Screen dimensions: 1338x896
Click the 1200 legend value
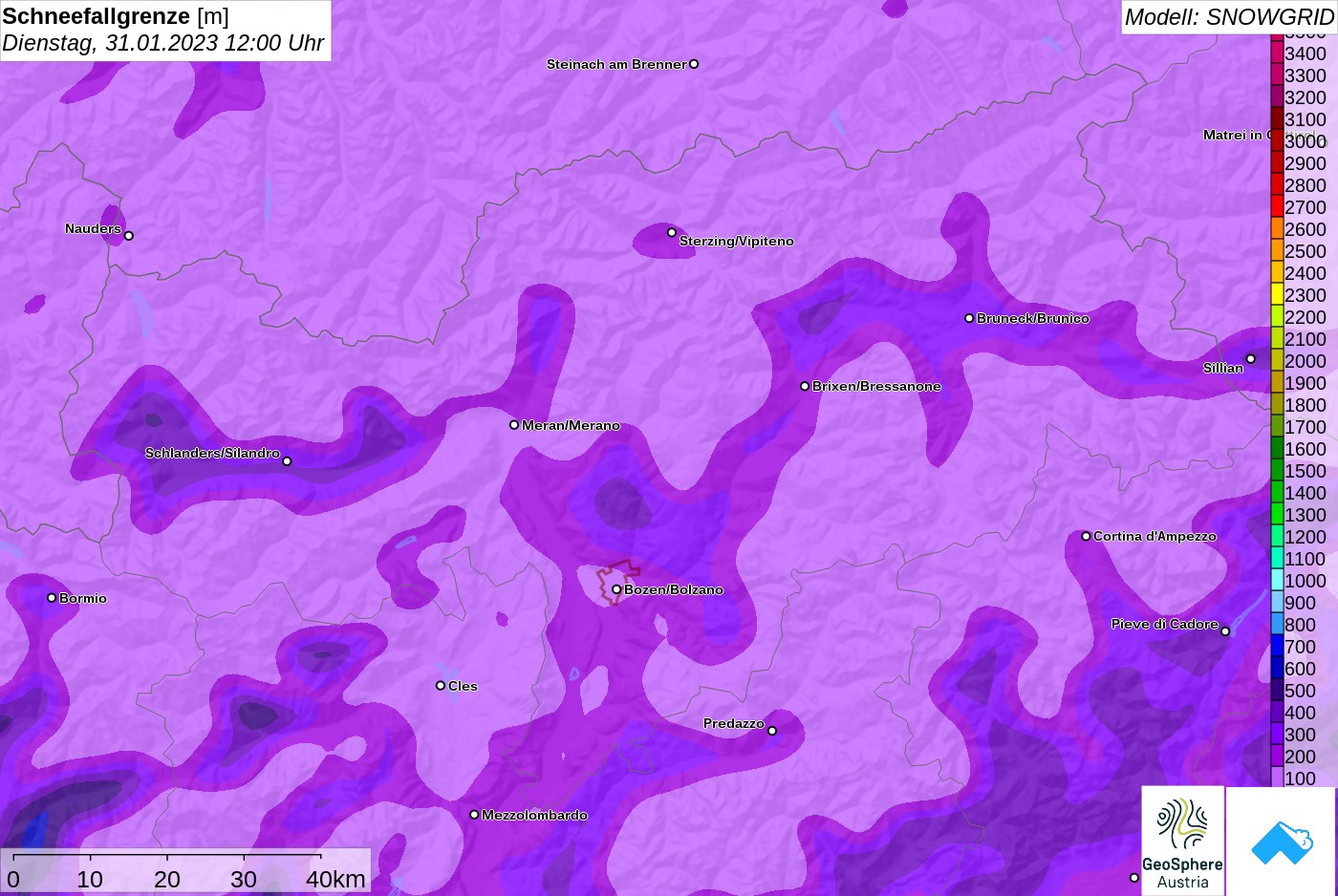tap(1306, 537)
